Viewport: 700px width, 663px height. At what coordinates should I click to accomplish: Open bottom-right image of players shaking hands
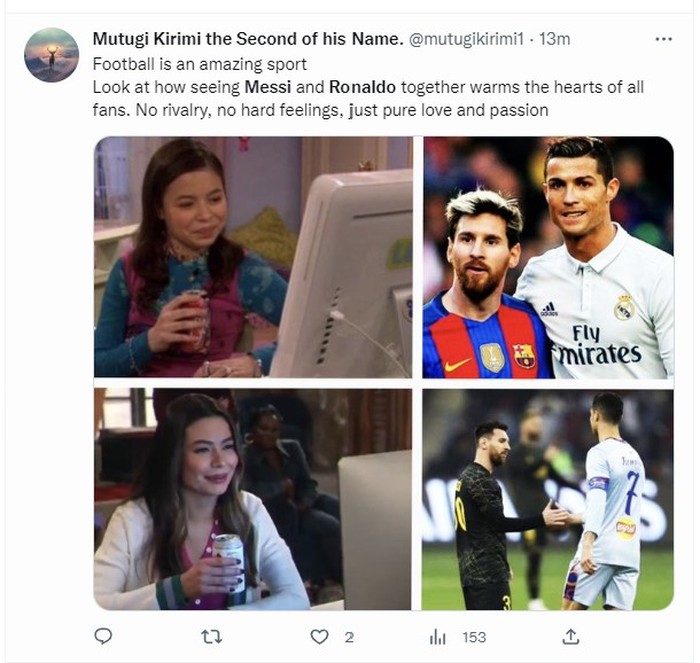coord(547,499)
